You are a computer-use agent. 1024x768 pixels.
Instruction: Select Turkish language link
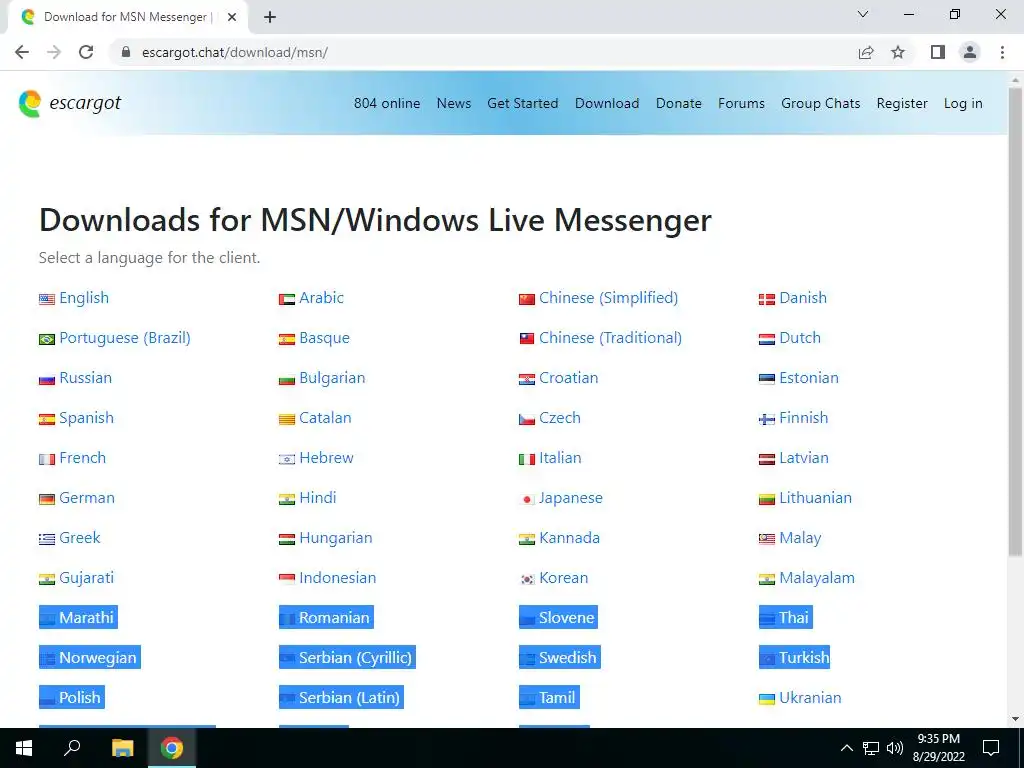tap(804, 658)
